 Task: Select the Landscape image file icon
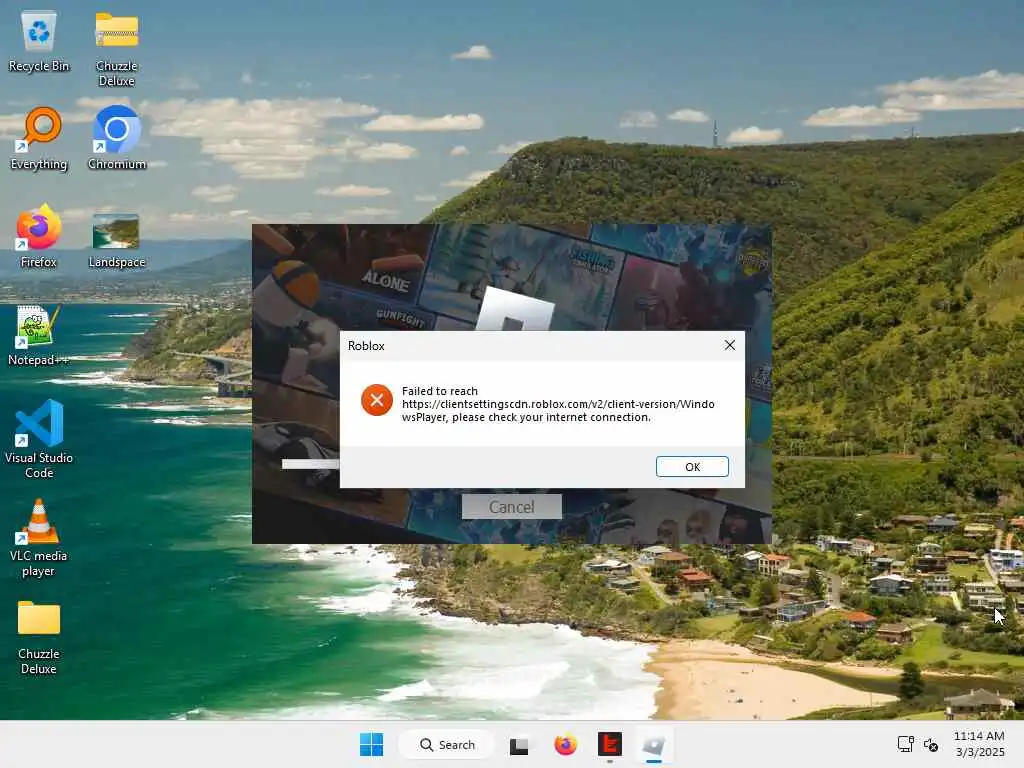[x=116, y=240]
